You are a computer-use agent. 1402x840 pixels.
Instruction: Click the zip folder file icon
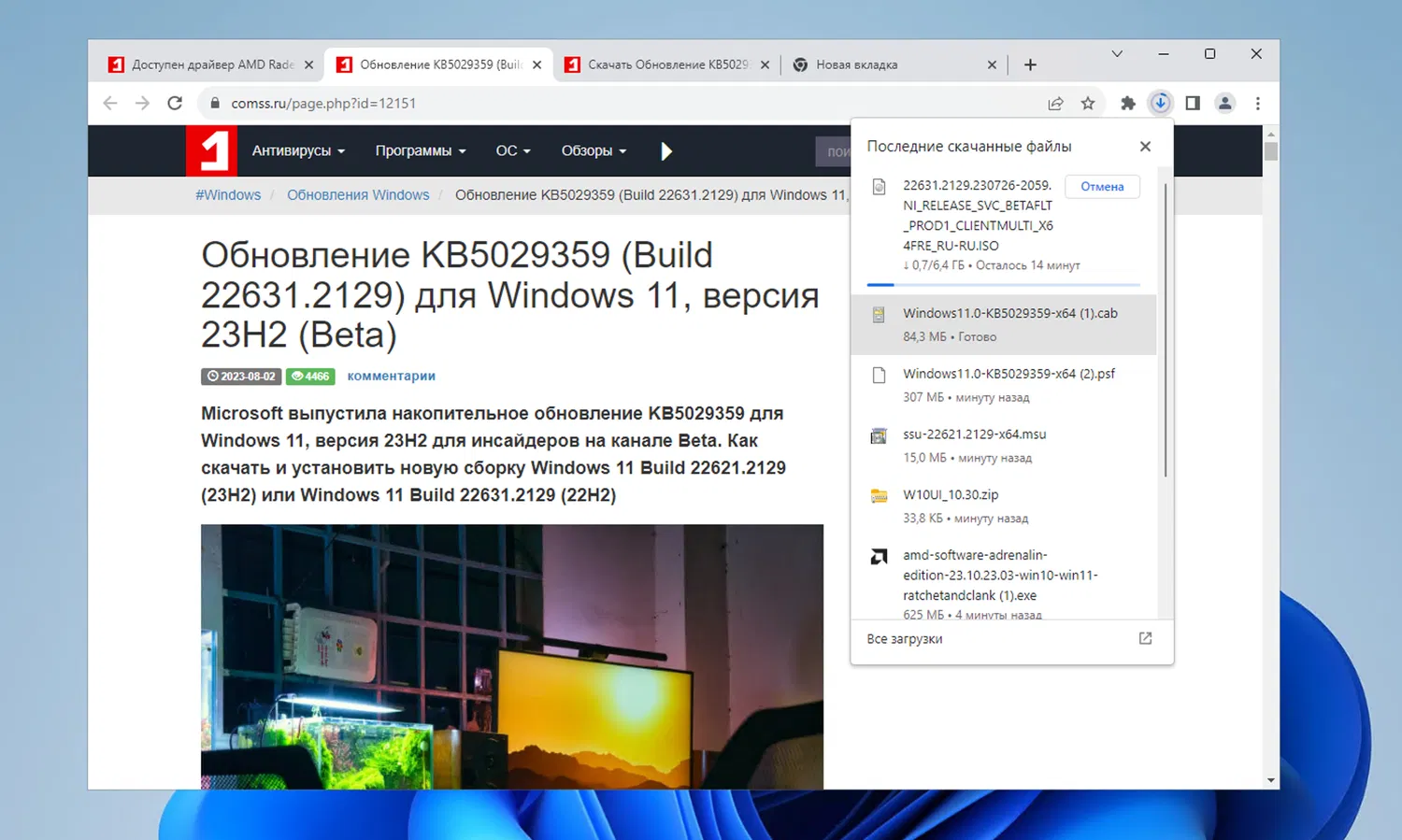(x=879, y=496)
